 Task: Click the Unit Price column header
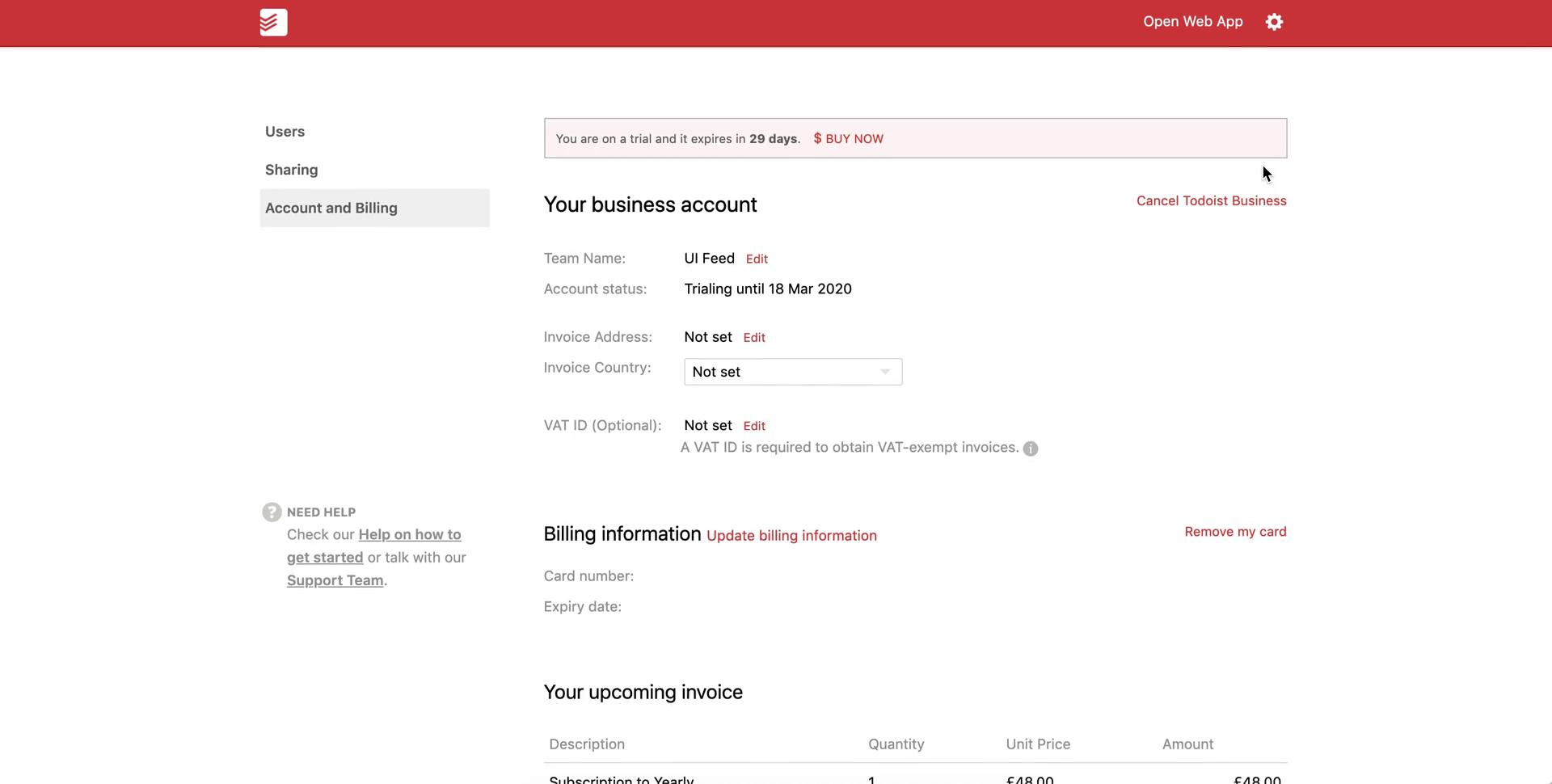pos(1038,744)
